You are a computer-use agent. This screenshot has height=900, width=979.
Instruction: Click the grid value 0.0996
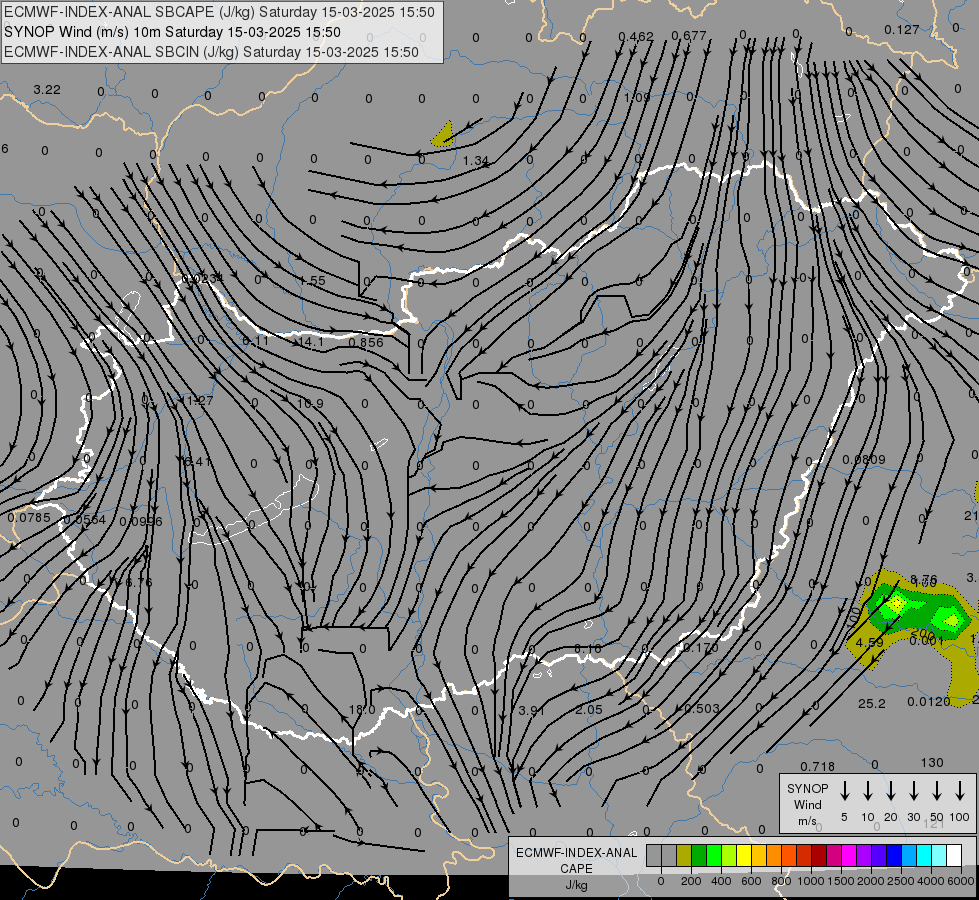coord(140,522)
